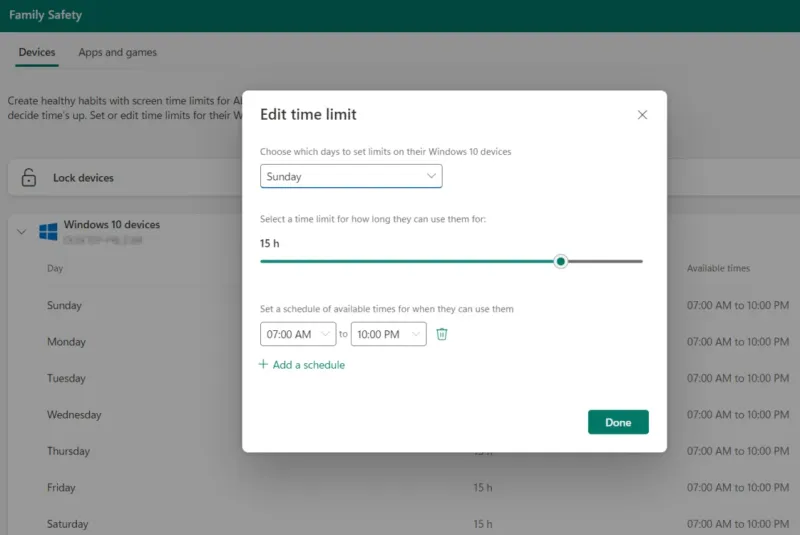Click the Family Safety header title
The height and width of the screenshot is (535, 800).
(x=45, y=15)
